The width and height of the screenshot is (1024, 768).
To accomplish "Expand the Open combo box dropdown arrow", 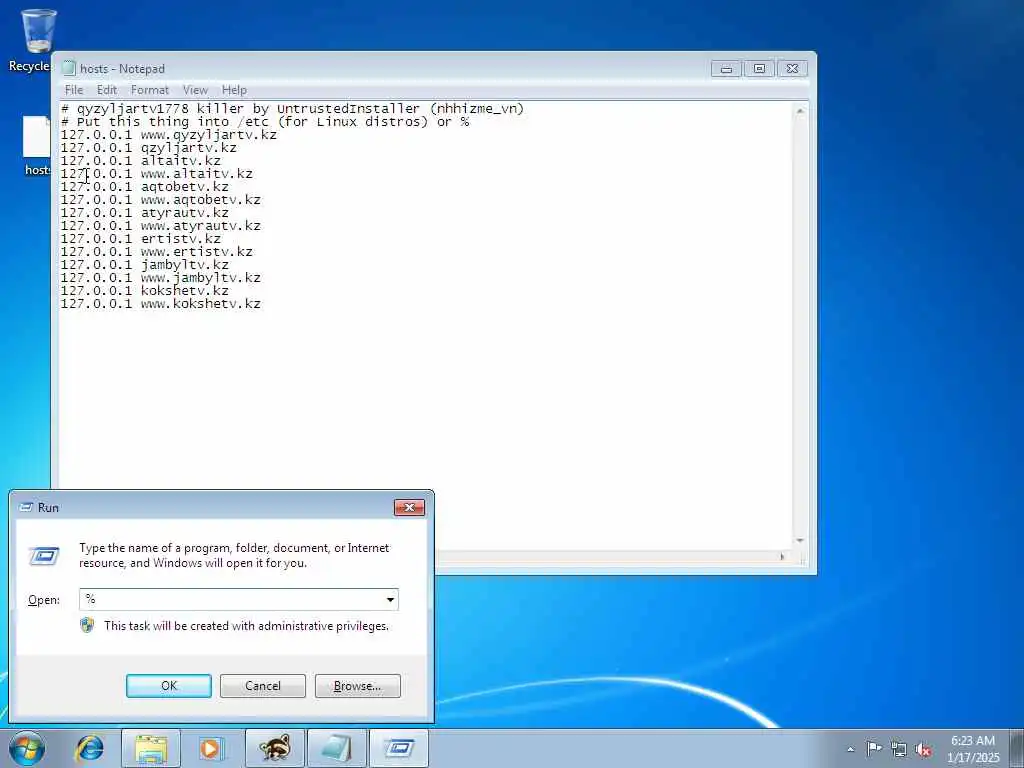I will tap(390, 600).
